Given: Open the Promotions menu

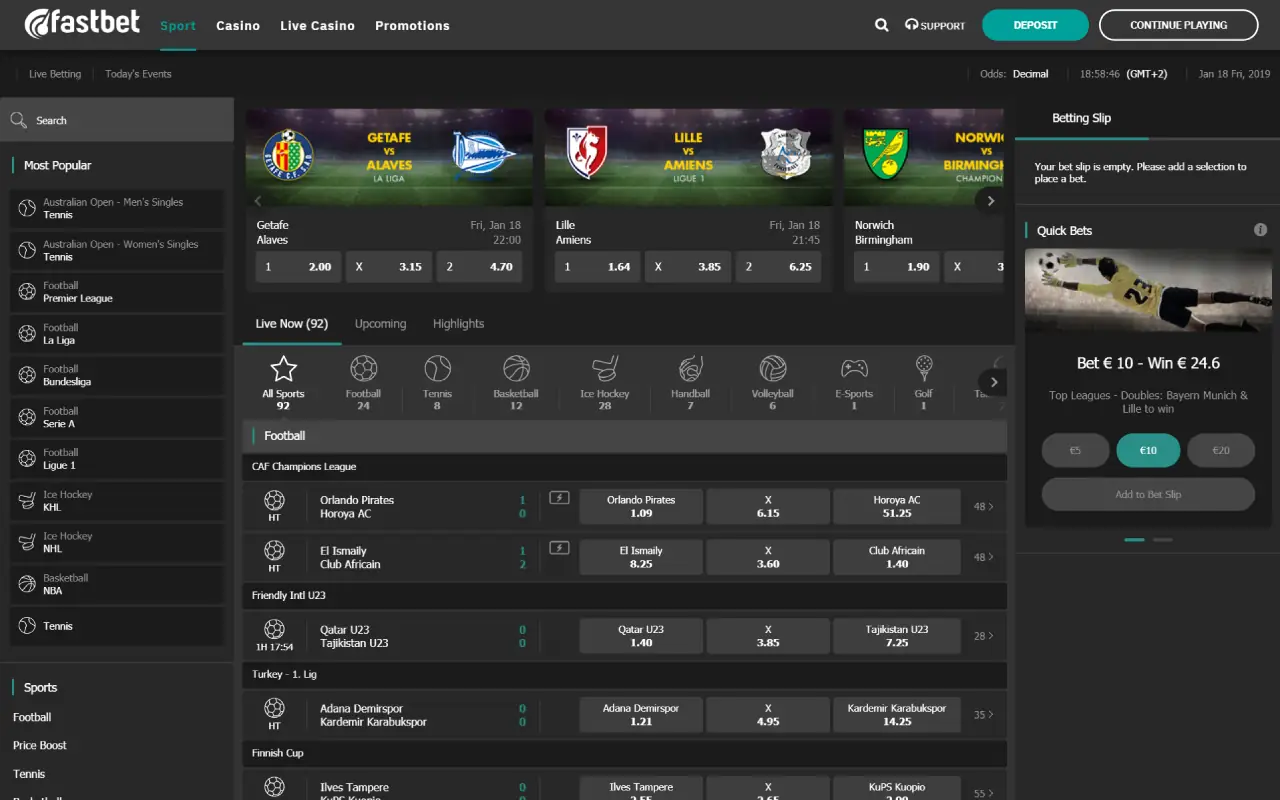Looking at the screenshot, I should click(412, 26).
